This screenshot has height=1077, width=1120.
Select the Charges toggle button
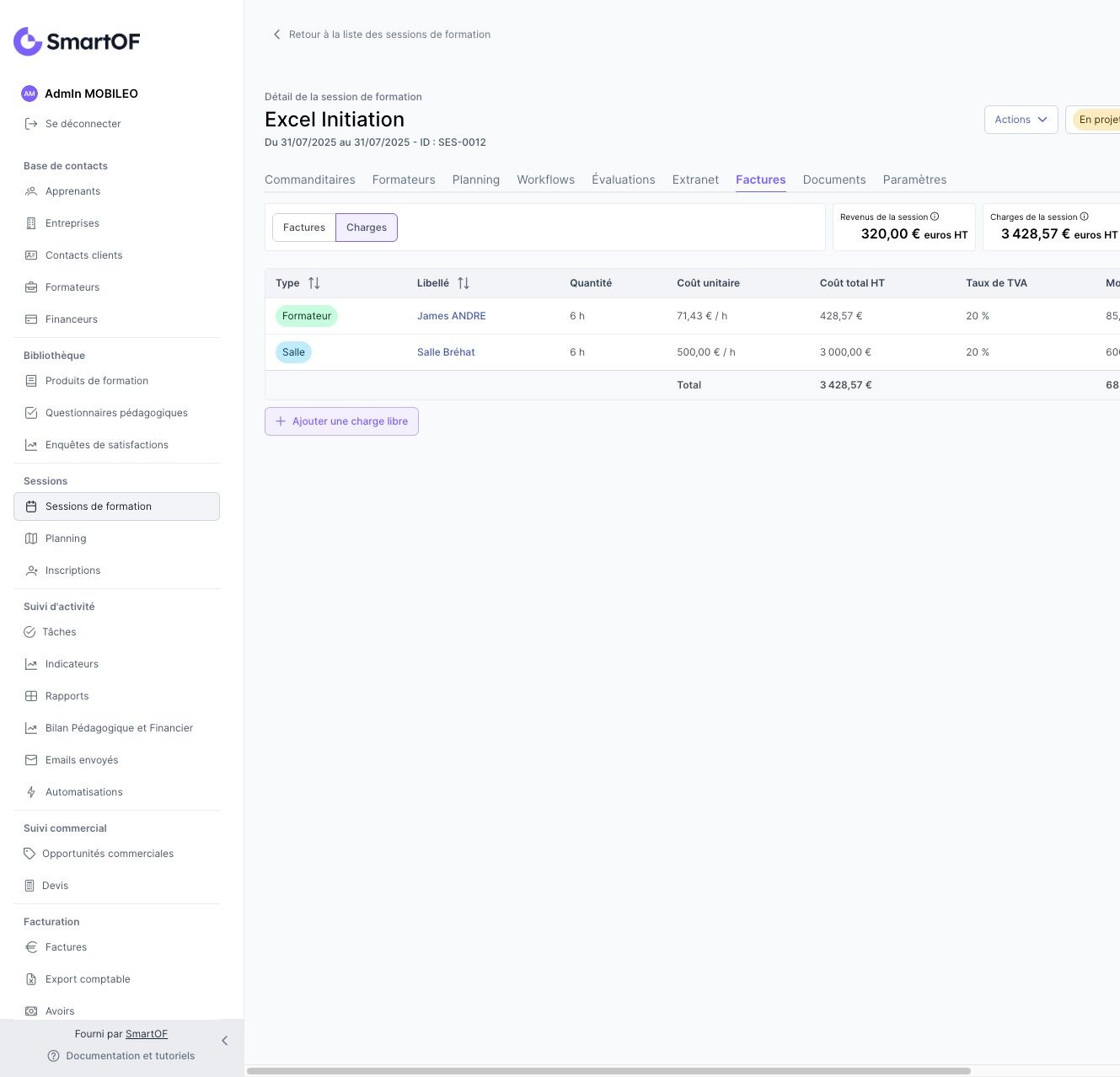pos(367,228)
